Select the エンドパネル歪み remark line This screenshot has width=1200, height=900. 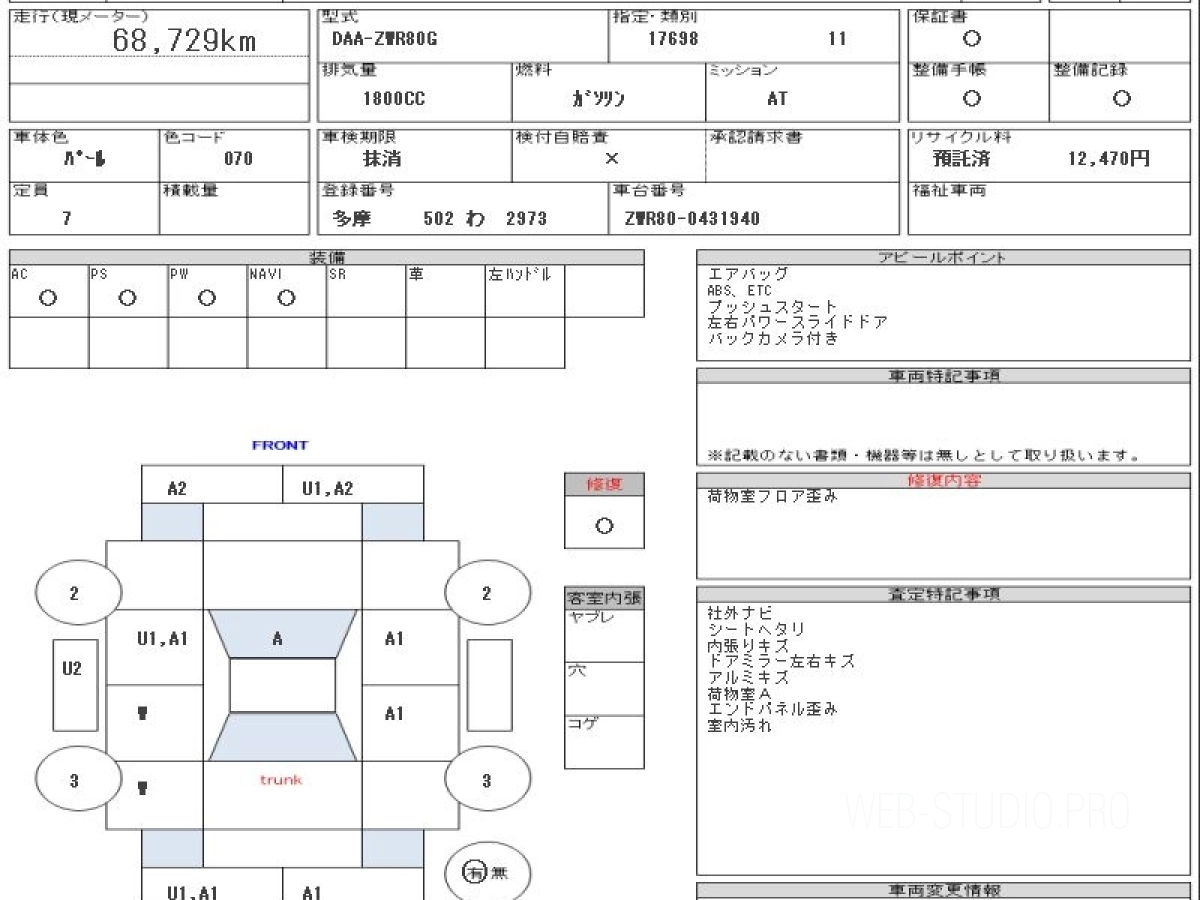click(x=772, y=709)
